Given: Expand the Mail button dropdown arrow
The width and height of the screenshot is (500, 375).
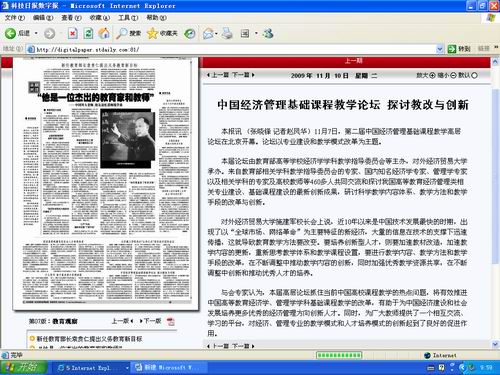Looking at the screenshot, I should pos(216,33).
